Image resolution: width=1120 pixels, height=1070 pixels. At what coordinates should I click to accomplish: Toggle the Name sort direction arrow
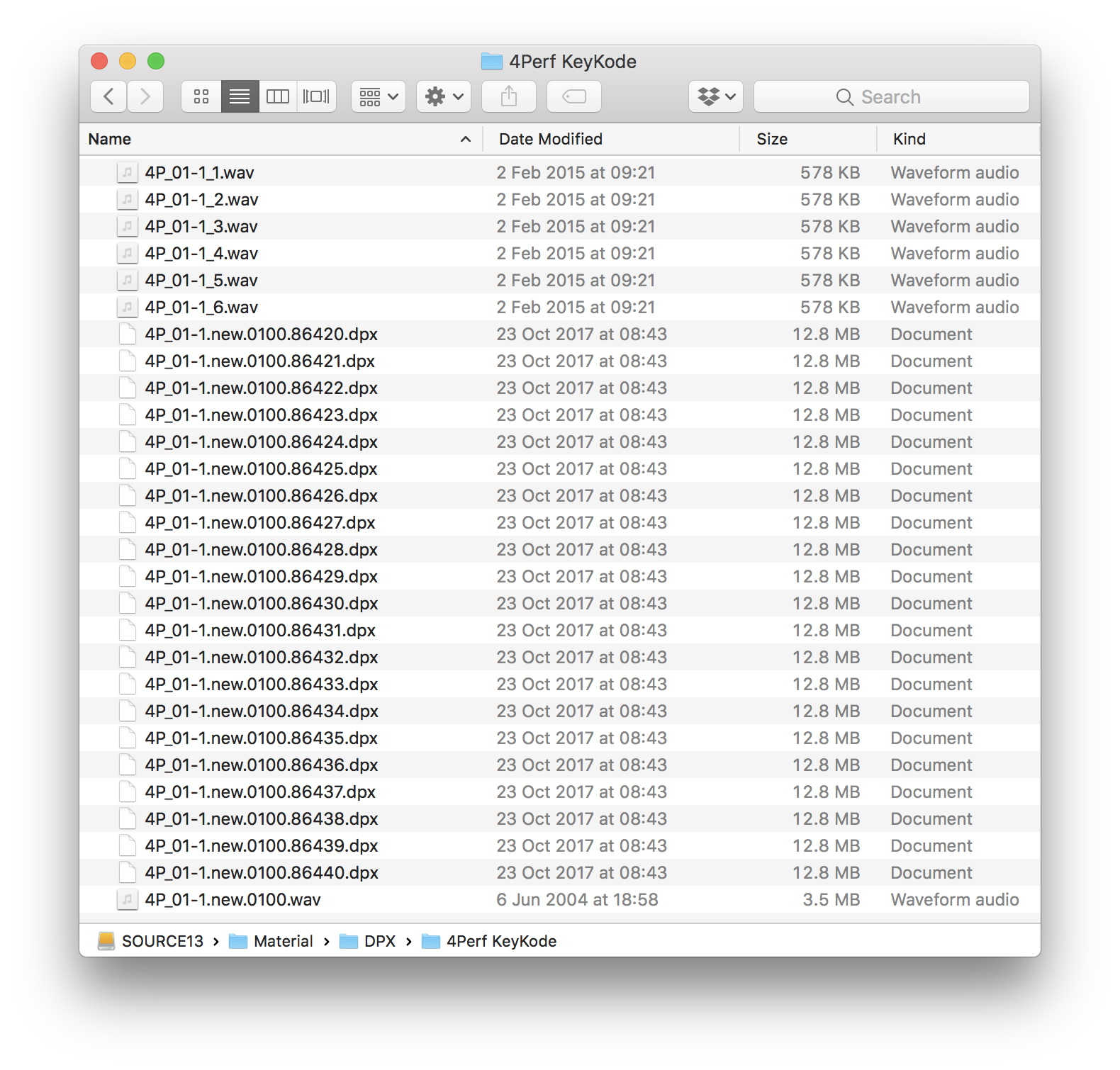(466, 139)
